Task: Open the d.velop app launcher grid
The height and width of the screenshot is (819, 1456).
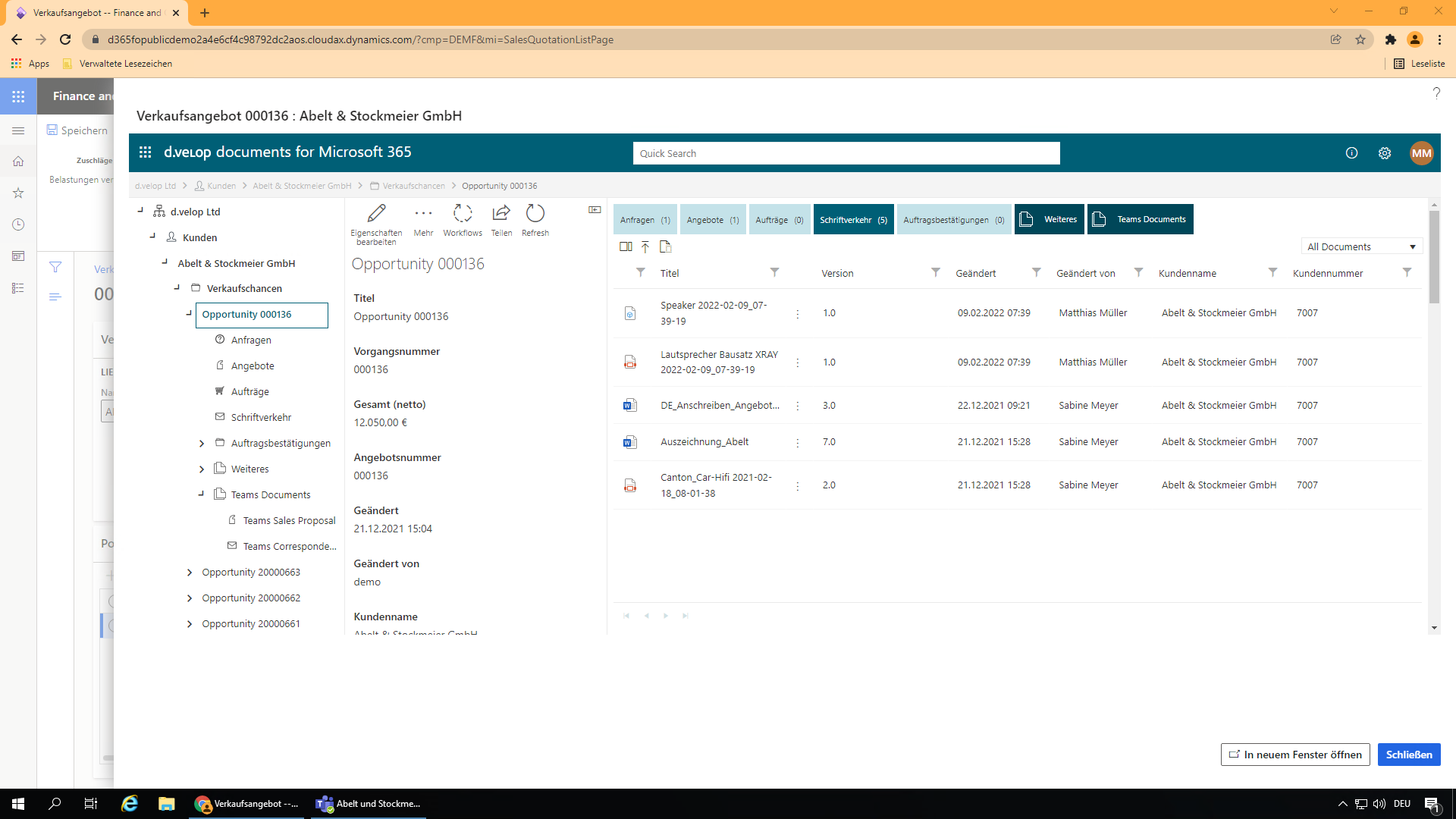Action: click(x=145, y=152)
